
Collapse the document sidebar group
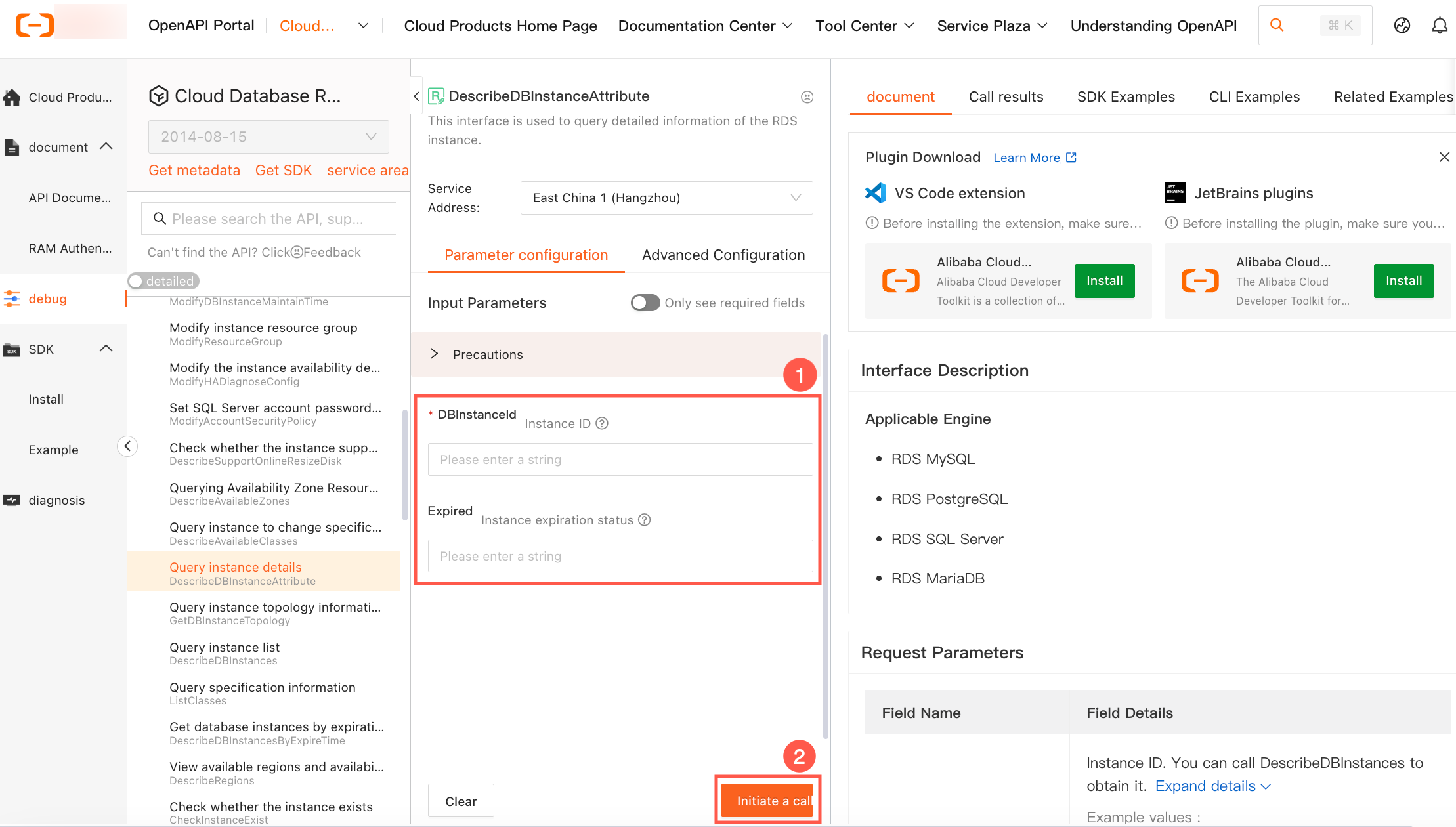106,146
